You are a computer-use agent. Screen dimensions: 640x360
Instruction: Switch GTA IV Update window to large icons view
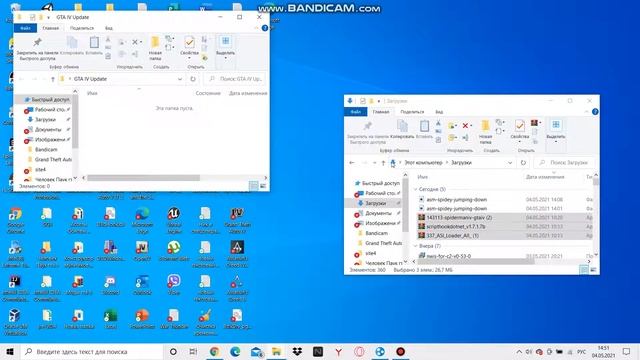(x=263, y=186)
